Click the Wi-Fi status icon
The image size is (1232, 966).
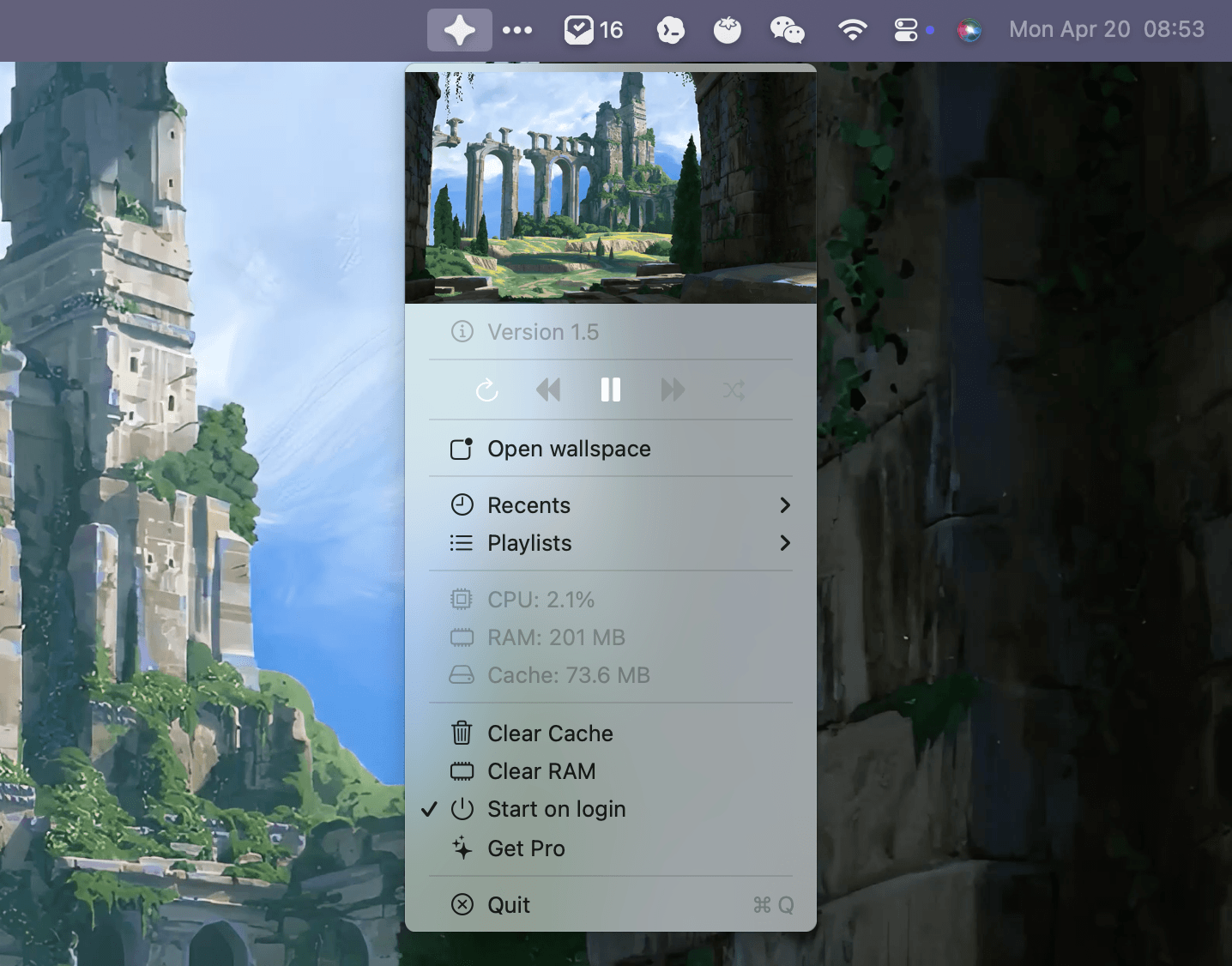pyautogui.click(x=851, y=31)
